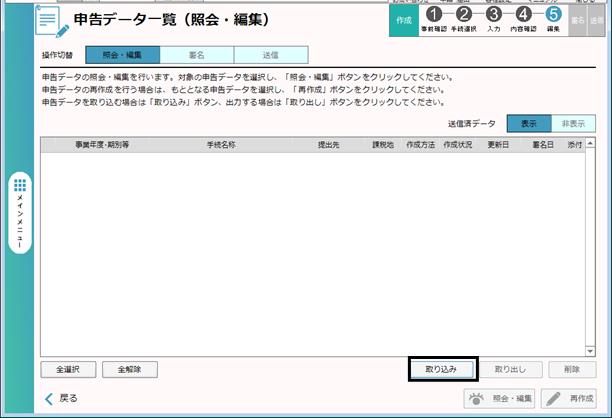
Task: Sort by 手続名称 column header
Action: click(221, 145)
